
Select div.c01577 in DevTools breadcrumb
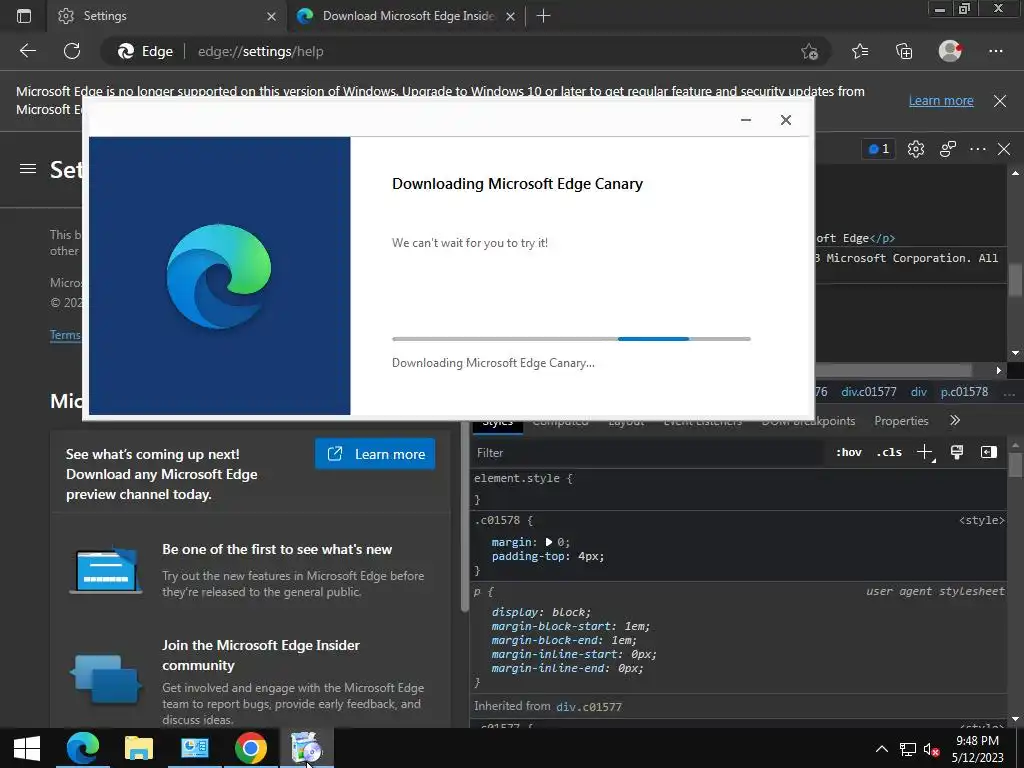click(869, 392)
